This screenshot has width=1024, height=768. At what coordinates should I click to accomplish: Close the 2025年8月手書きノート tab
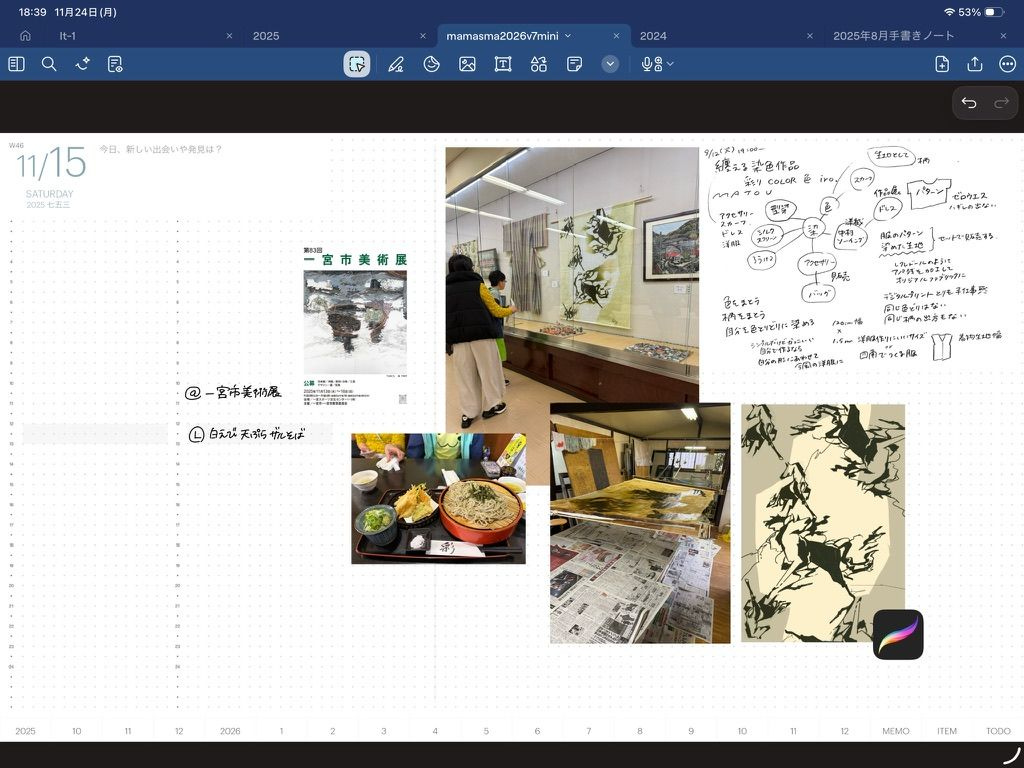coord(1003,36)
